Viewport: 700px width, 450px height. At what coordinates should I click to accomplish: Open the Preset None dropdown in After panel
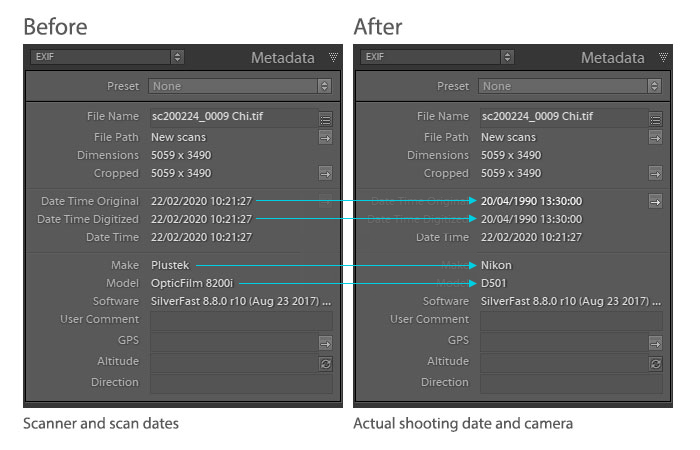pos(570,87)
